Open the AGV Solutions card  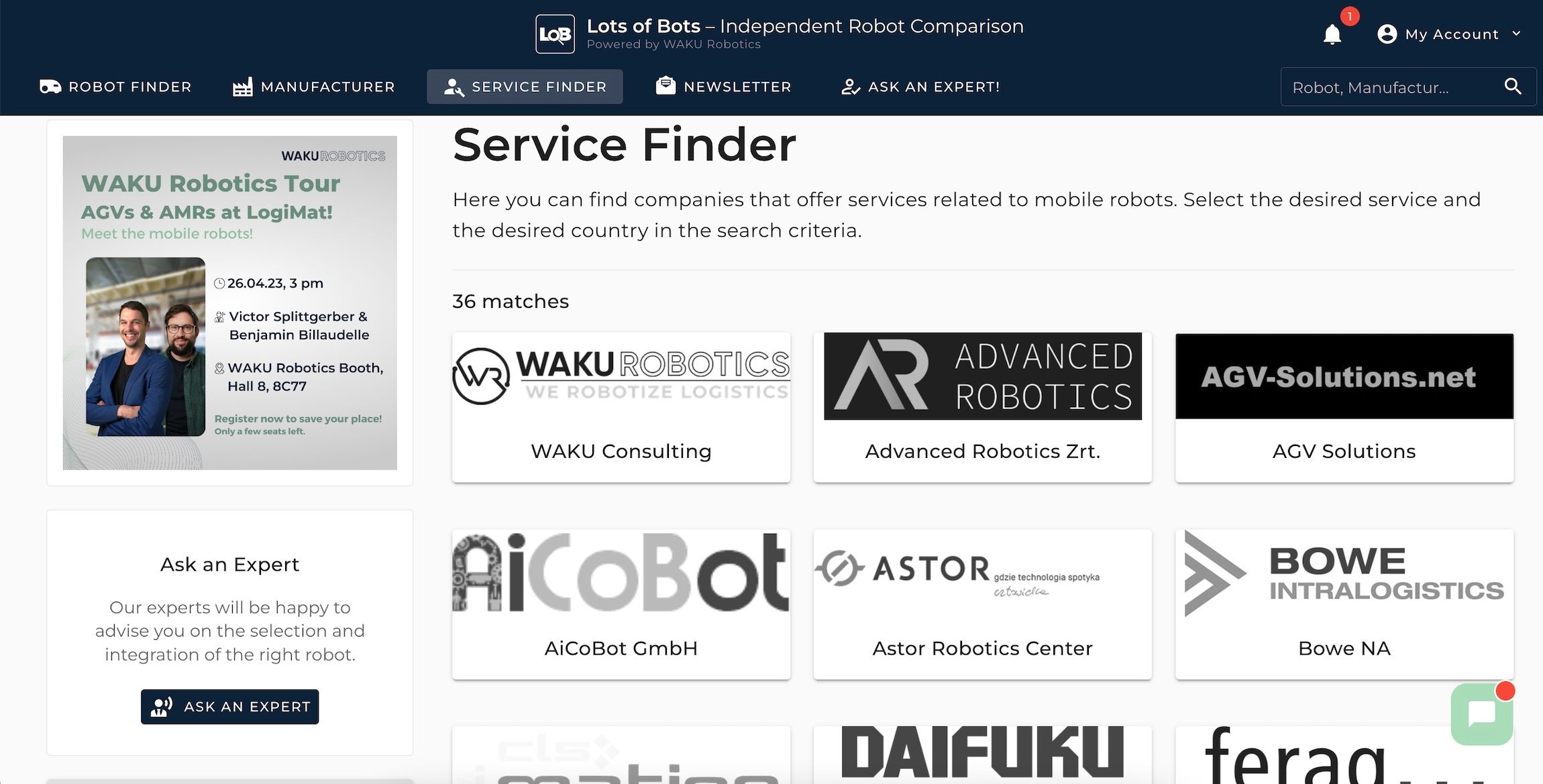[x=1344, y=407]
